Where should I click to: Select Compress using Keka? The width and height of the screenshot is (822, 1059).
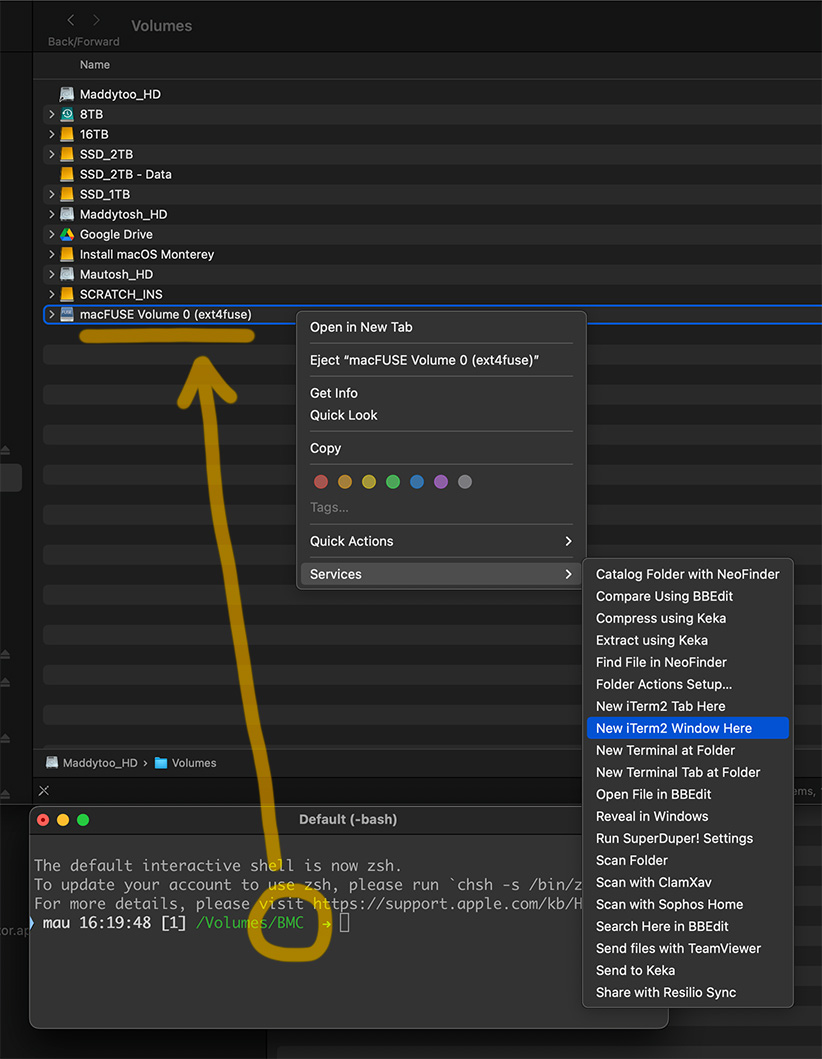[688, 618]
